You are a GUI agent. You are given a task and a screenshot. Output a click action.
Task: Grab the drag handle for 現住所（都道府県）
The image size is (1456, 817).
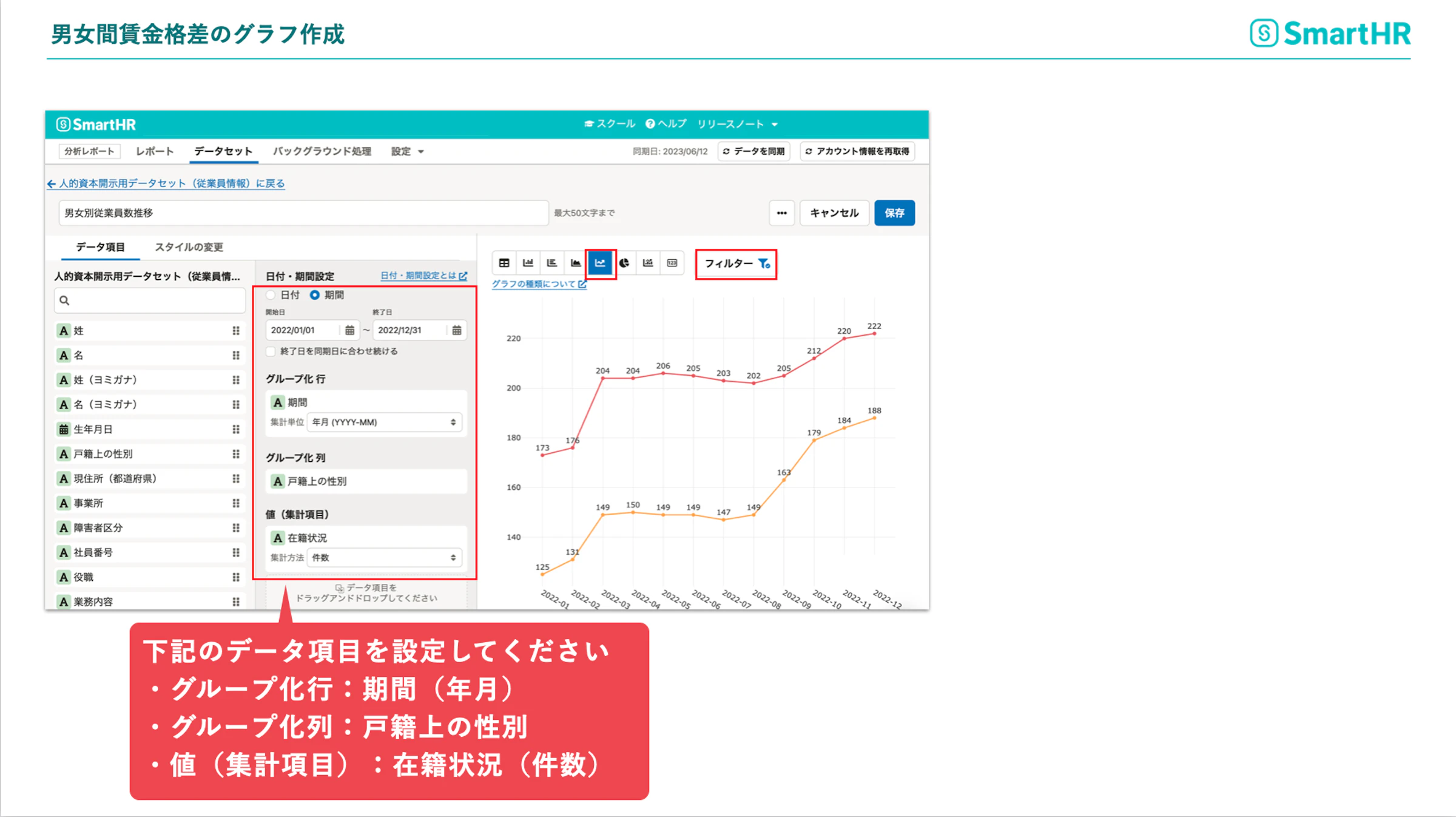pos(236,478)
